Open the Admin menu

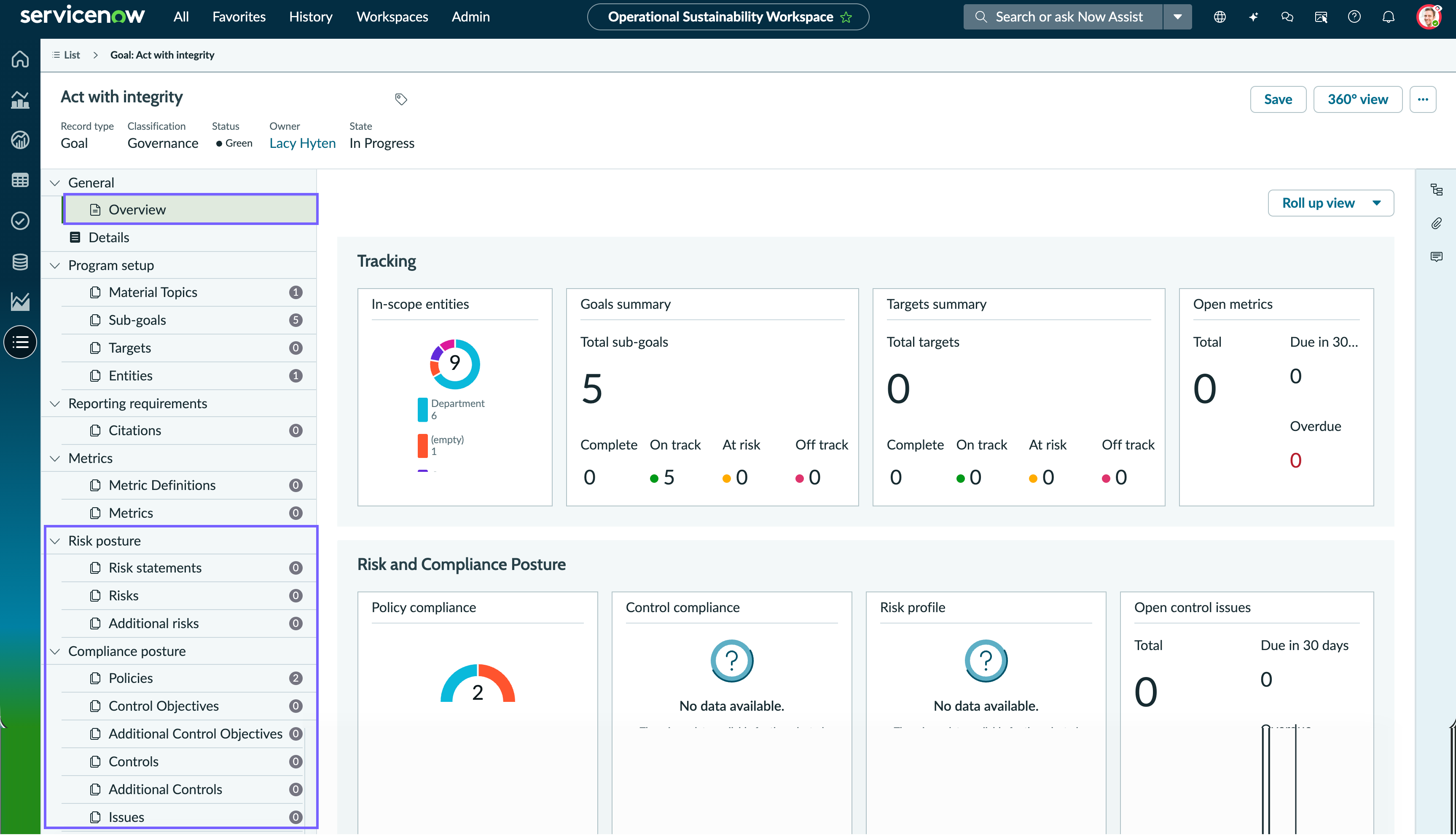pos(470,16)
